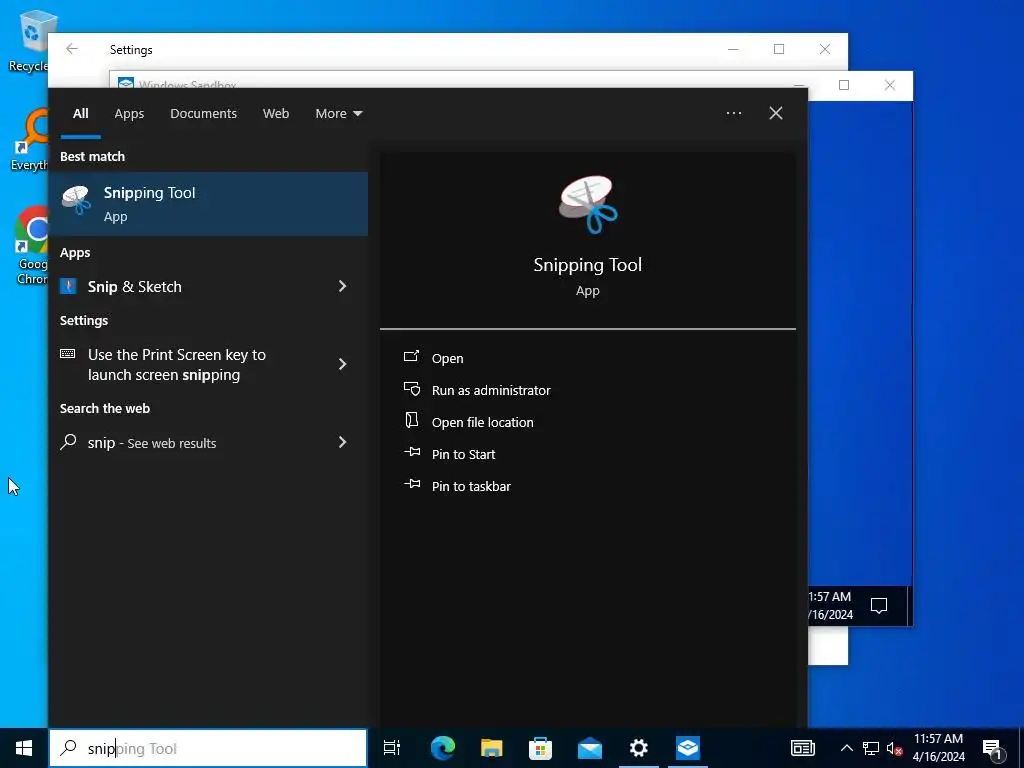Click the Pin to taskbar pin icon
Viewport: 1024px width, 768px height.
tap(412, 484)
